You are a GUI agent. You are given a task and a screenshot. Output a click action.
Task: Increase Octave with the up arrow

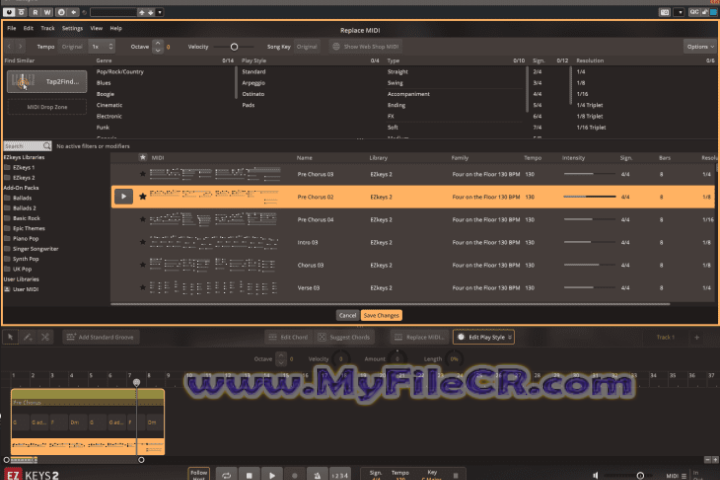[158, 43]
